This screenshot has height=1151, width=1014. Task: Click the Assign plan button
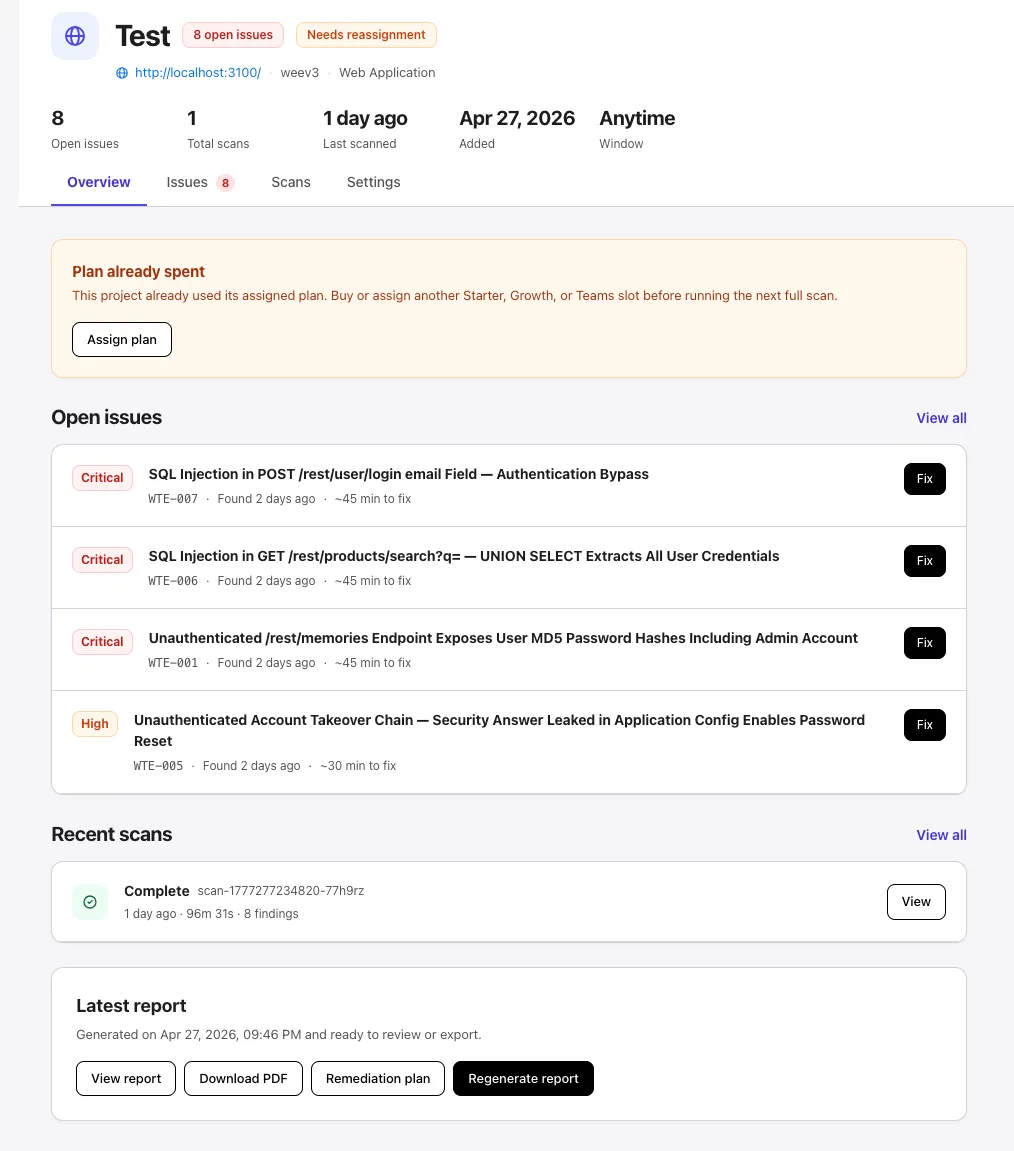(121, 339)
